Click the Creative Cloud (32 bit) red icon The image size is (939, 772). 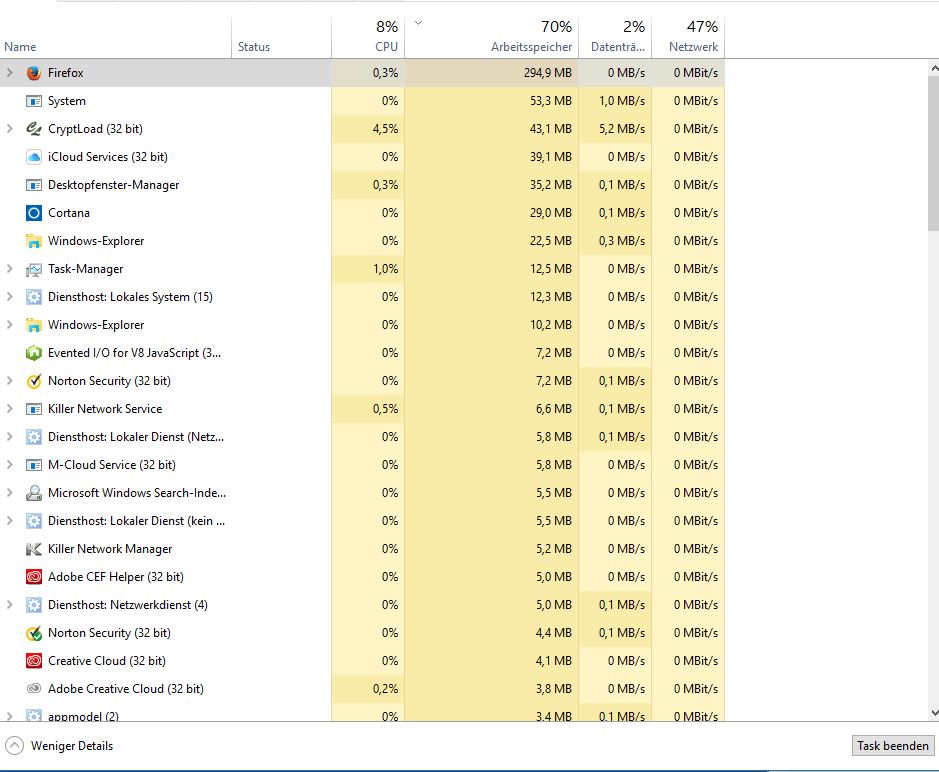(34, 661)
